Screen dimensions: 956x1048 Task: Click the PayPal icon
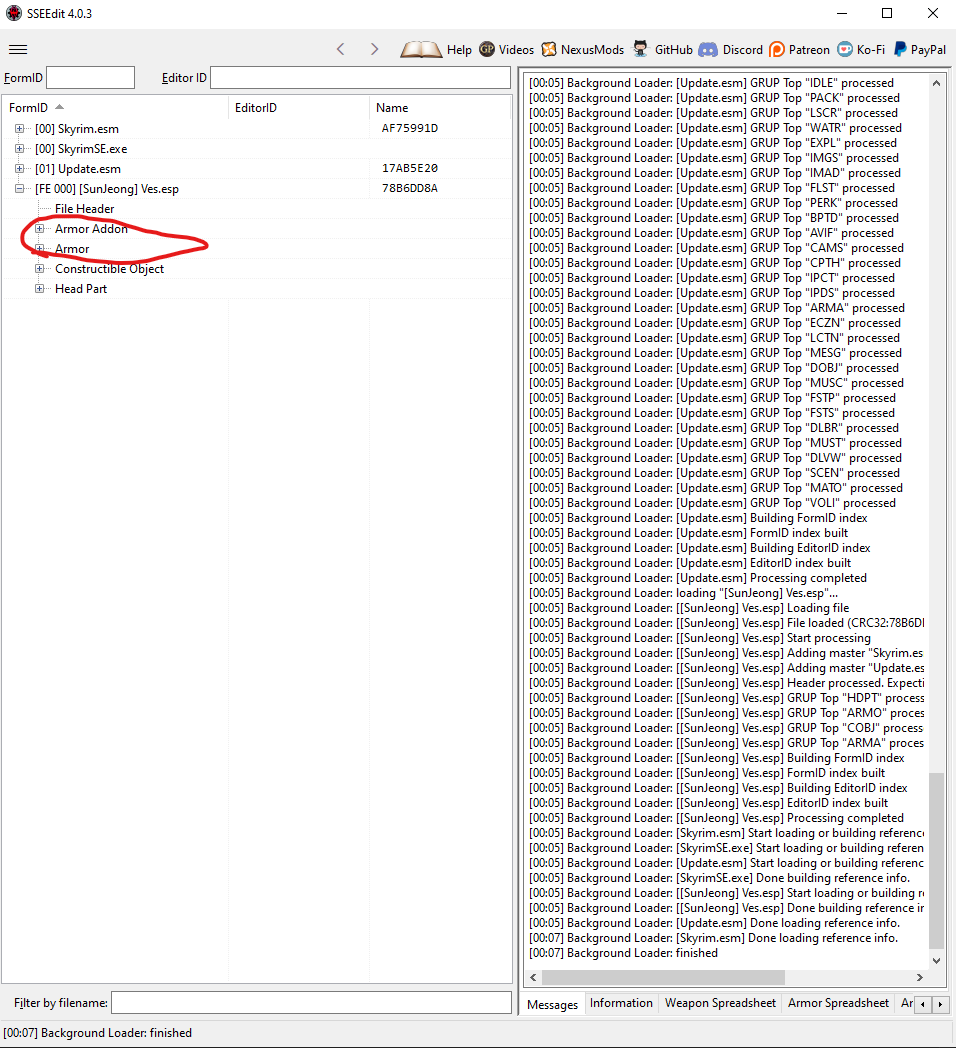pyautogui.click(x=901, y=49)
